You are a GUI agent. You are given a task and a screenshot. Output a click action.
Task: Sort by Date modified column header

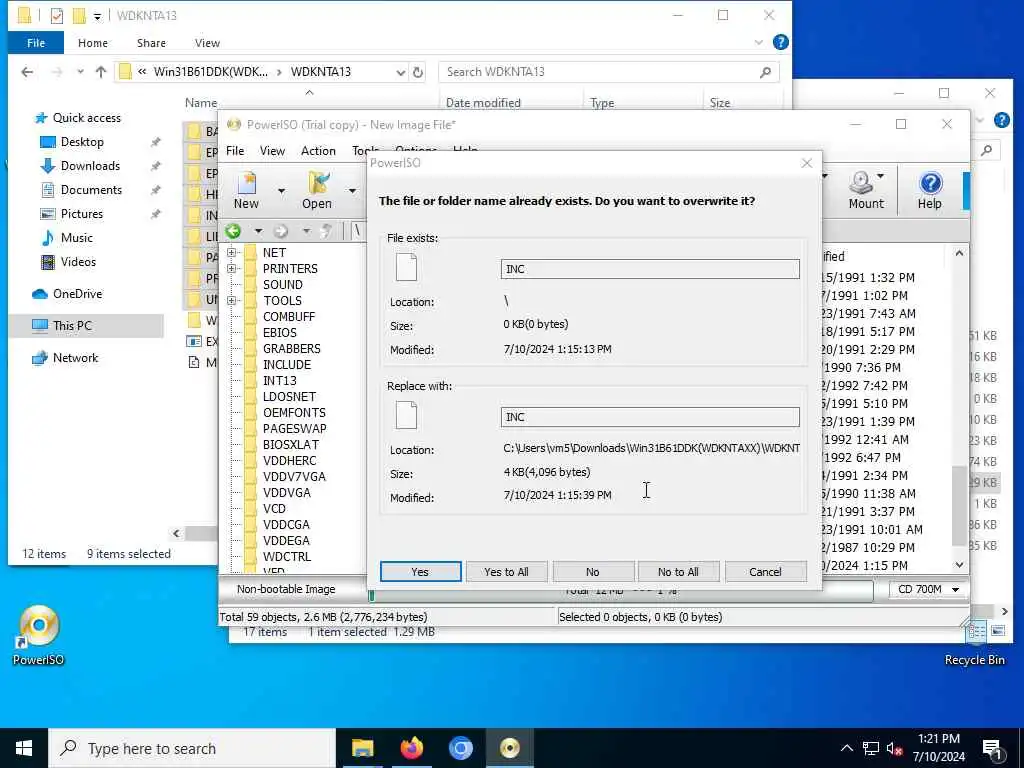pos(483,103)
